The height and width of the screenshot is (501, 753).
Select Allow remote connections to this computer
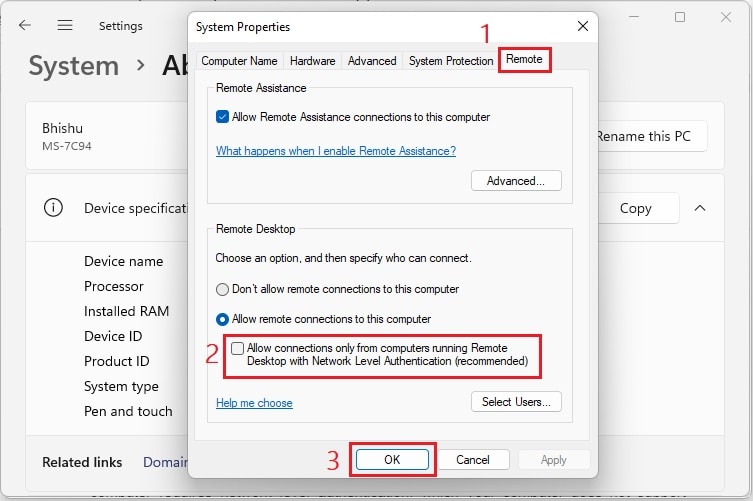[222, 319]
